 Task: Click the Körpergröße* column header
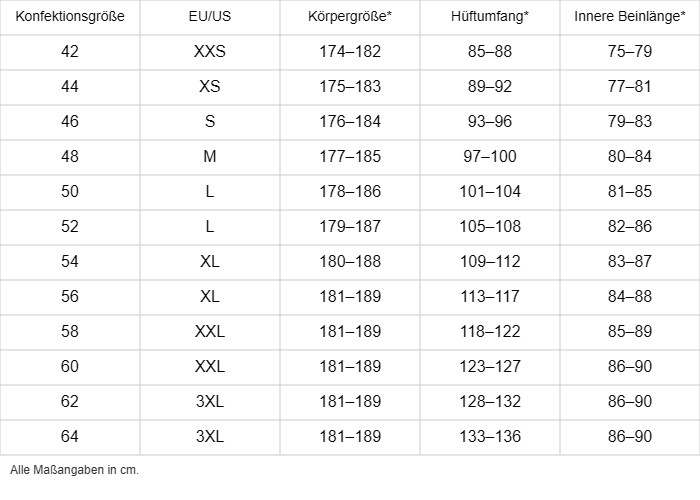point(350,18)
